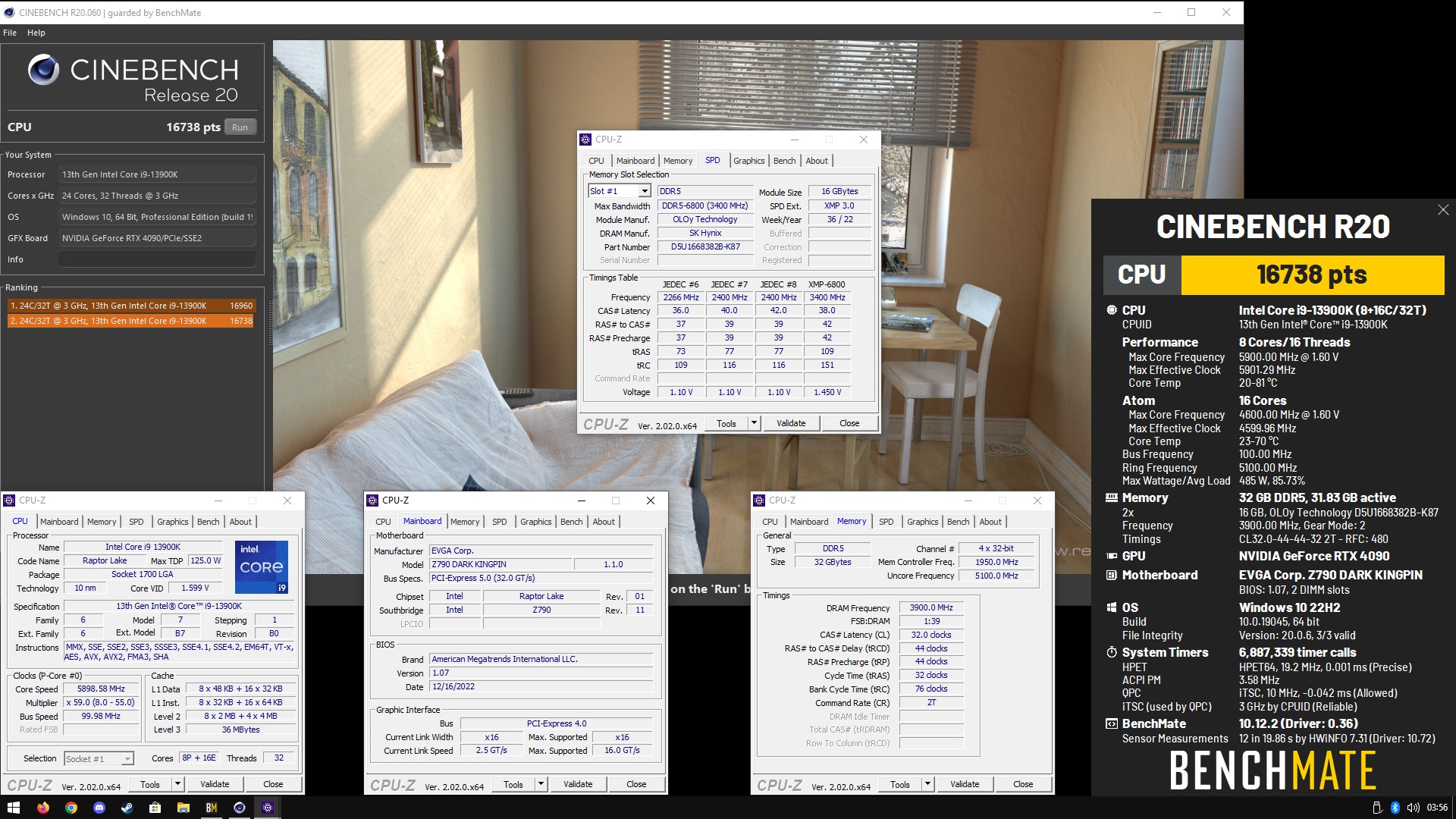Click the Cinebench title bar app icon
Viewport: 1456px width, 819px height.
(x=9, y=12)
